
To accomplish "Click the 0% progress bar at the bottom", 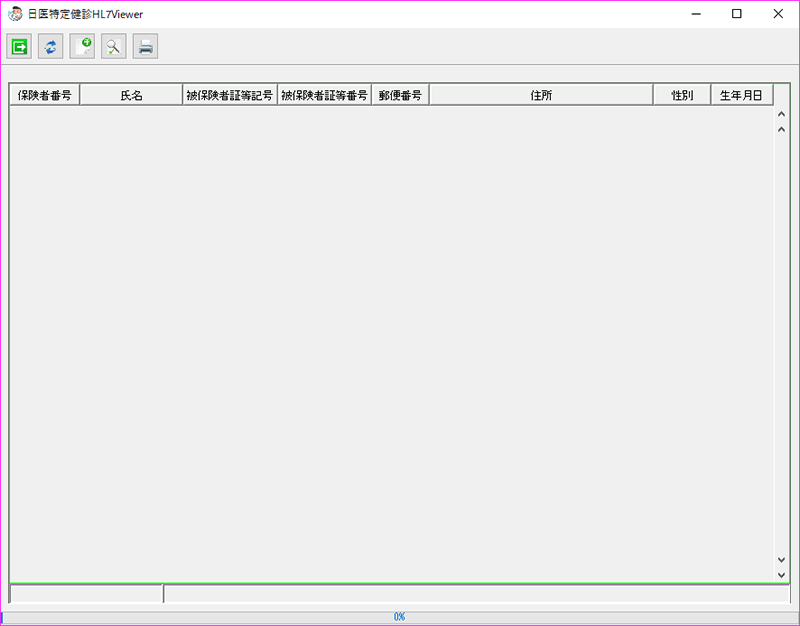I will [x=400, y=617].
